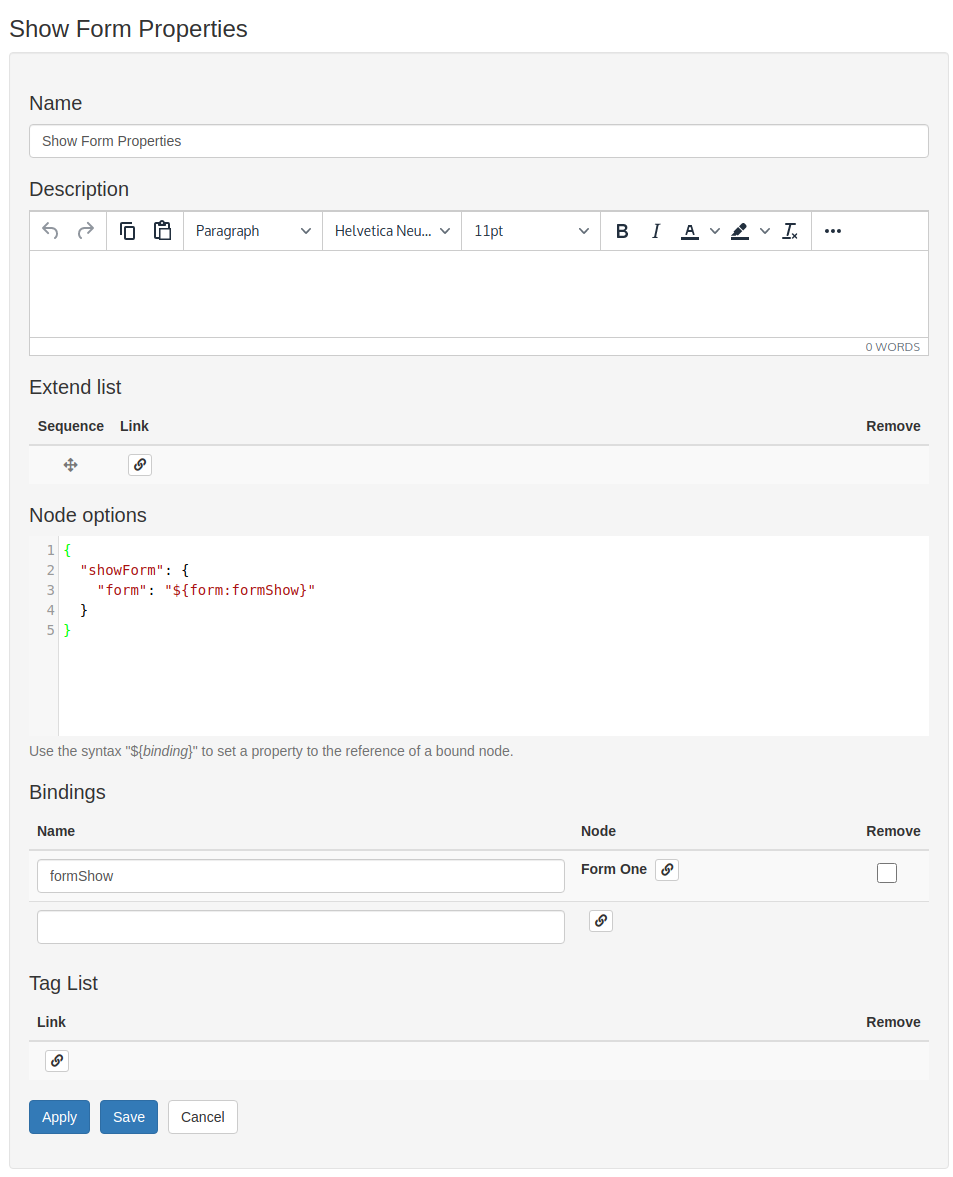Expand the text color options arrow

pos(715,231)
